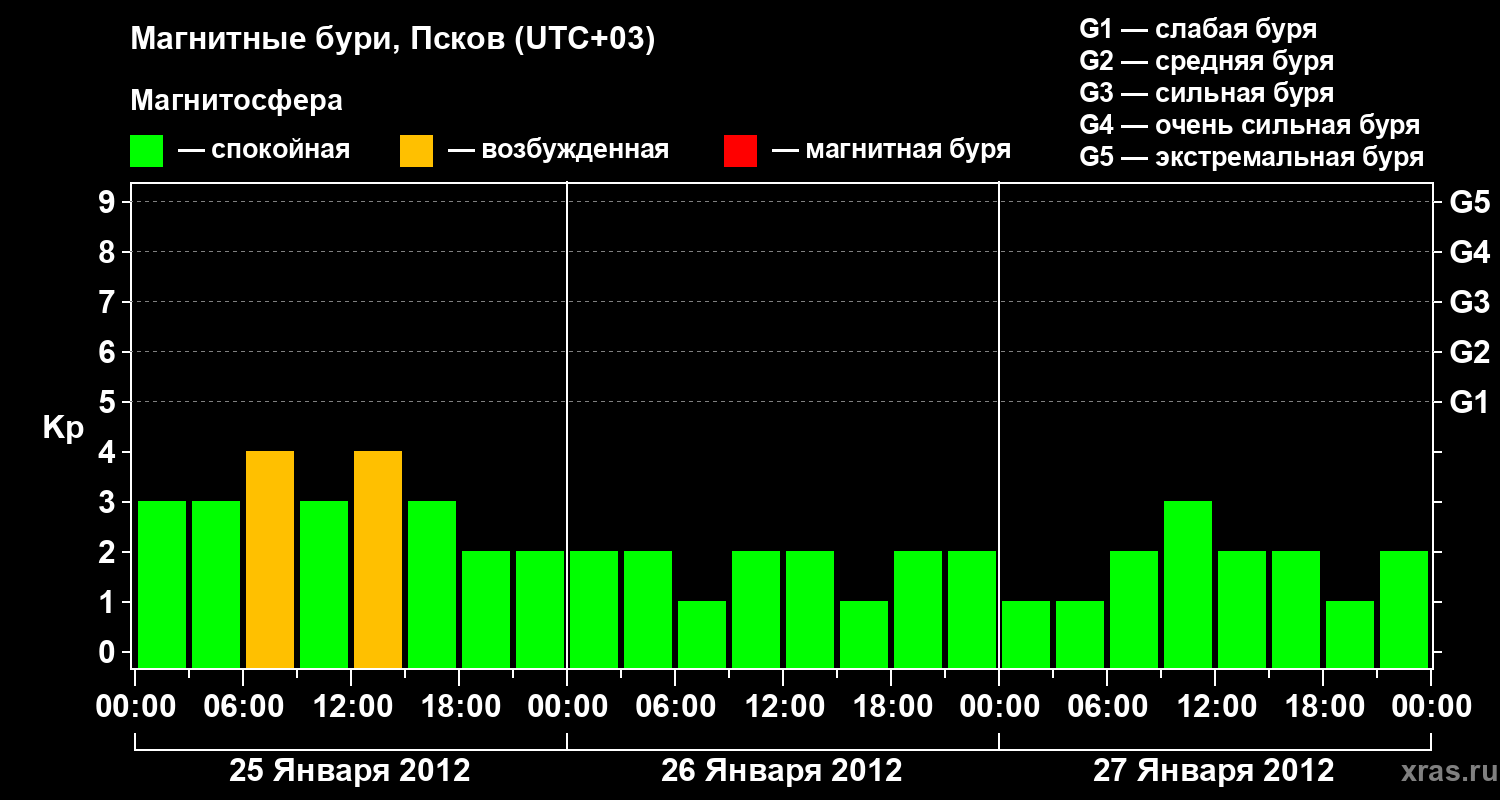The width and height of the screenshot is (1500, 800).
Task: Click the 'Kp' axis title
Action: 63,428
